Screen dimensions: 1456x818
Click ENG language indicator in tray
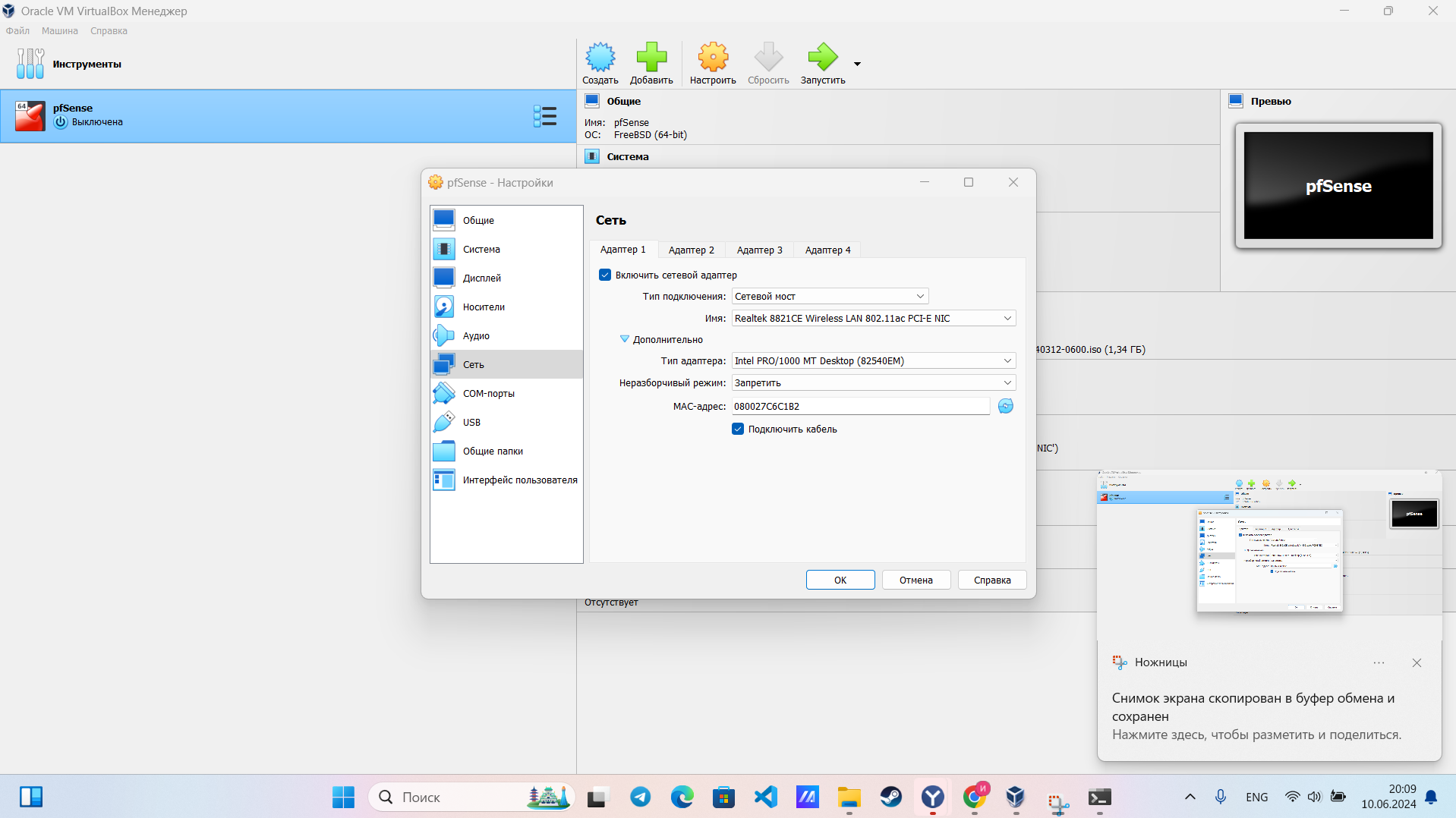[1256, 797]
